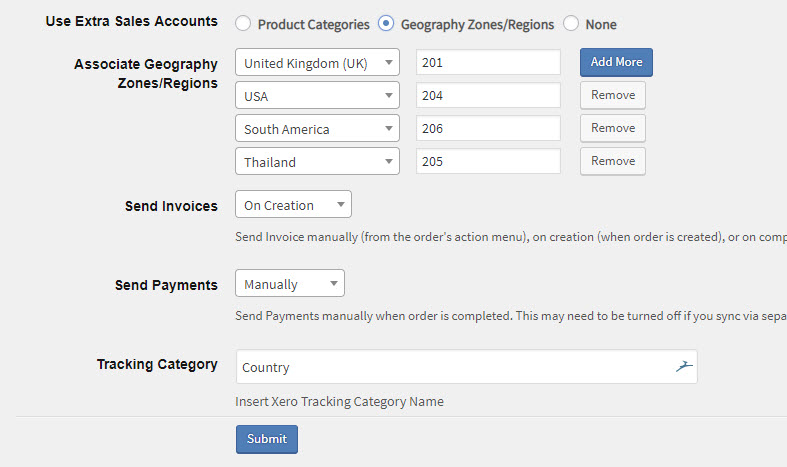Open the Thailand region dropdown
The width and height of the screenshot is (787, 467).
click(317, 161)
